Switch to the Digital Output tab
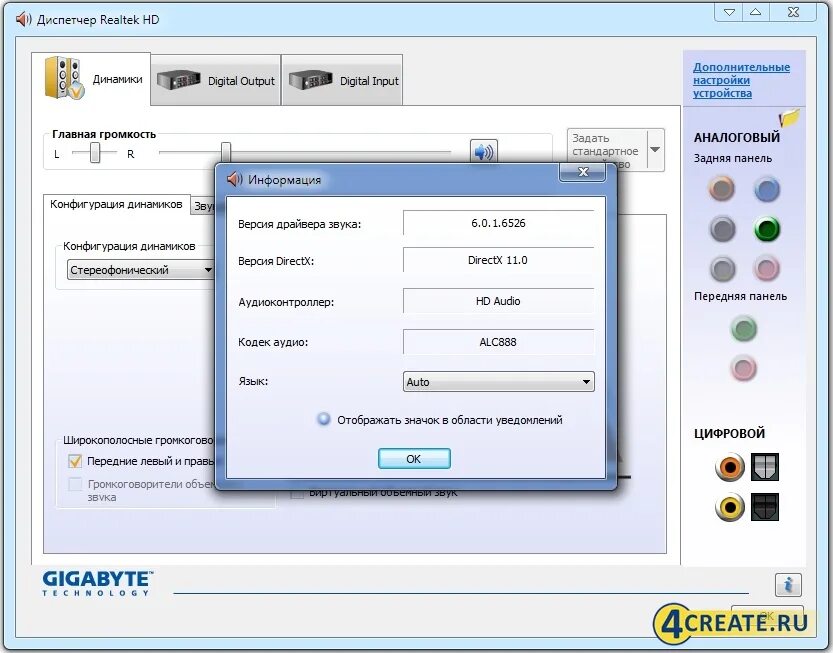The height and width of the screenshot is (653, 833). point(216,81)
